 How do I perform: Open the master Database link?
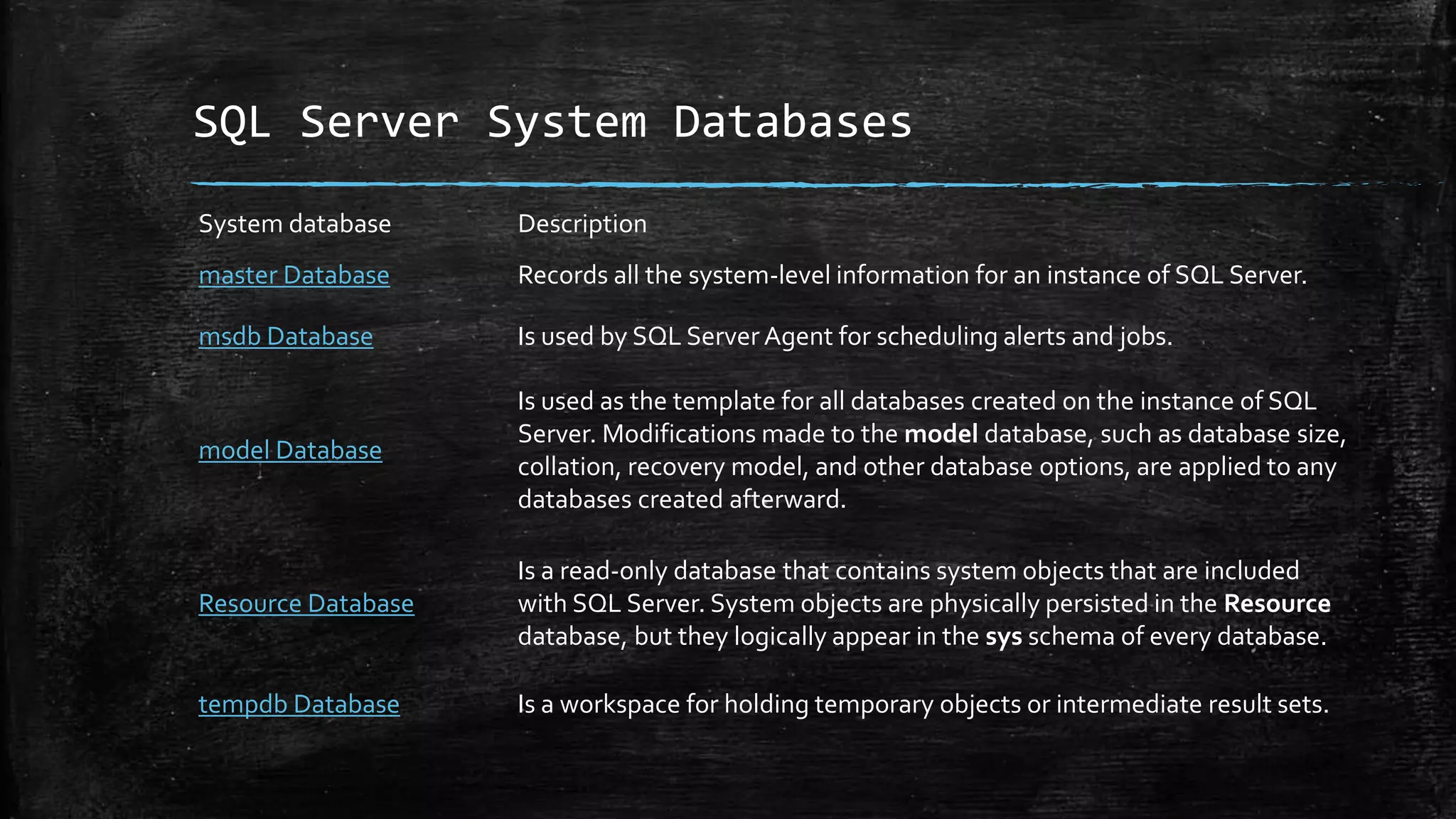pyautogui.click(x=294, y=275)
